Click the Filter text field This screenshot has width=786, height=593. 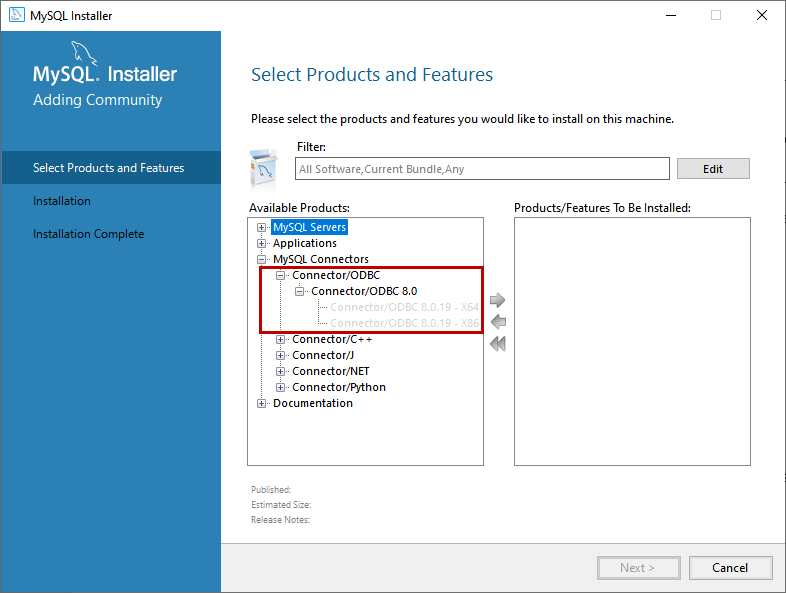pos(482,169)
